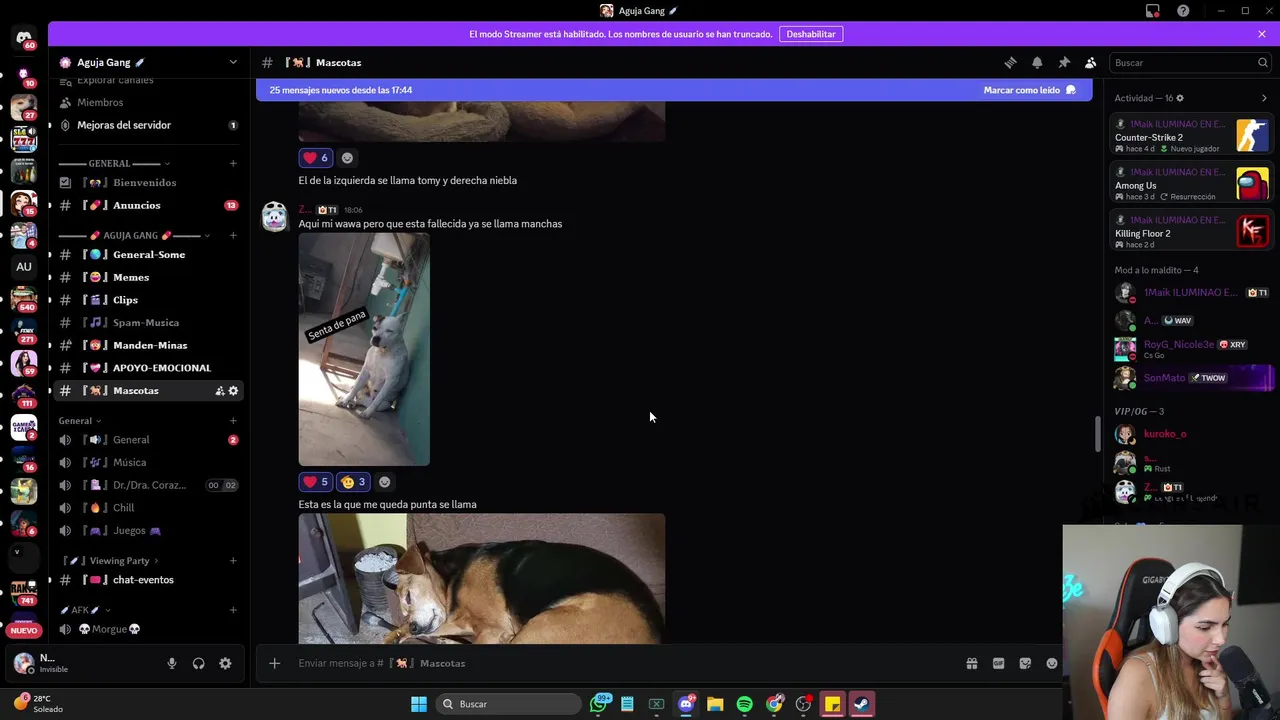Click the plus attach button in message bar
Viewport: 1280px width, 720px height.
tap(274, 663)
